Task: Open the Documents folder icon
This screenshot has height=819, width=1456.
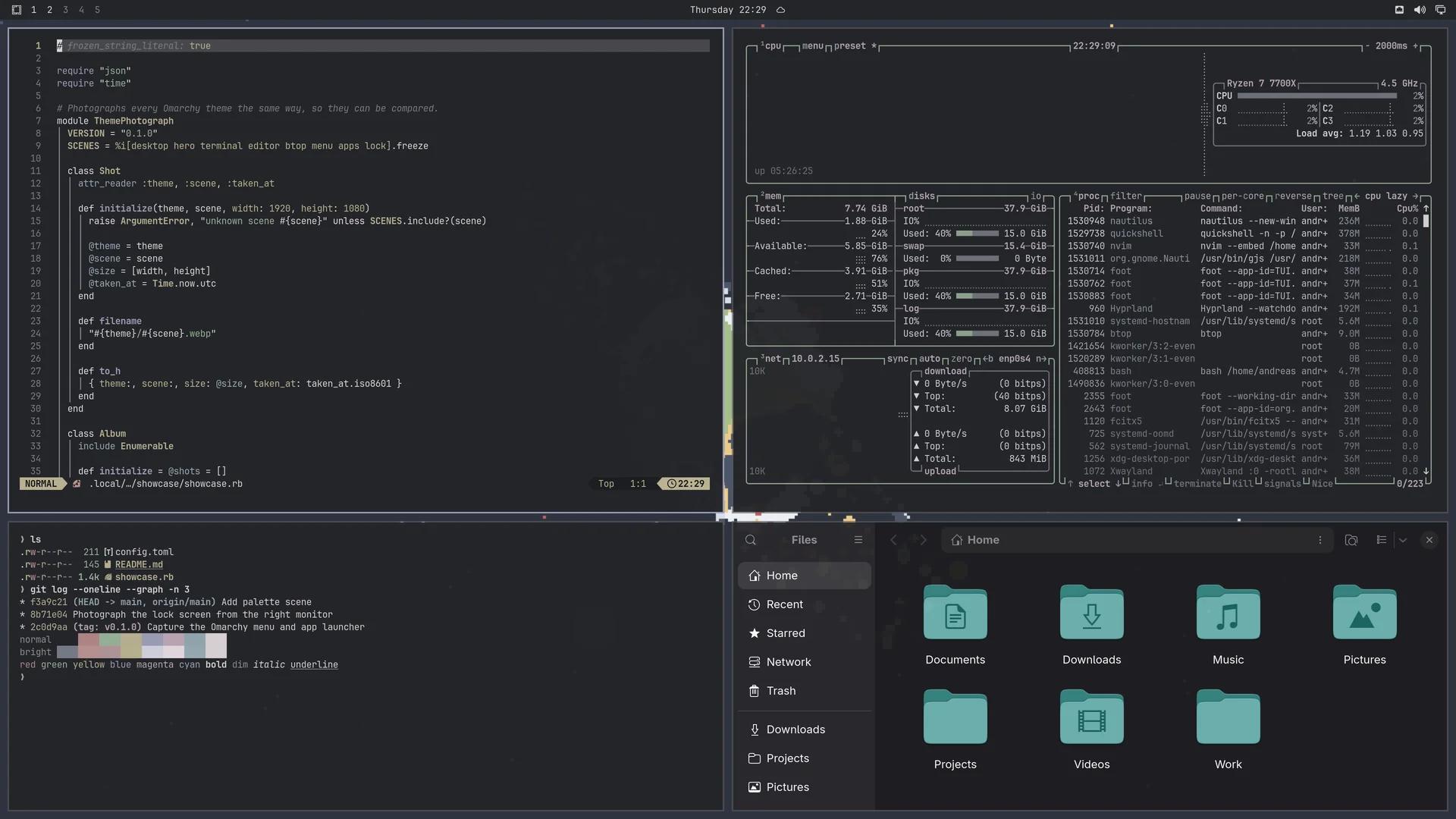Action: point(955,613)
